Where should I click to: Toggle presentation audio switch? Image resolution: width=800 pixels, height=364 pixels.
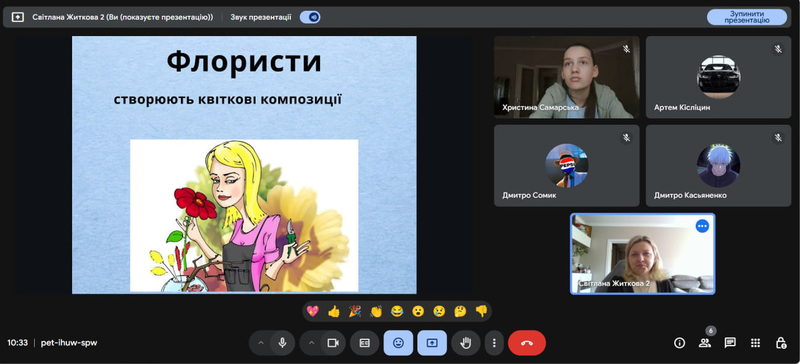pos(310,17)
